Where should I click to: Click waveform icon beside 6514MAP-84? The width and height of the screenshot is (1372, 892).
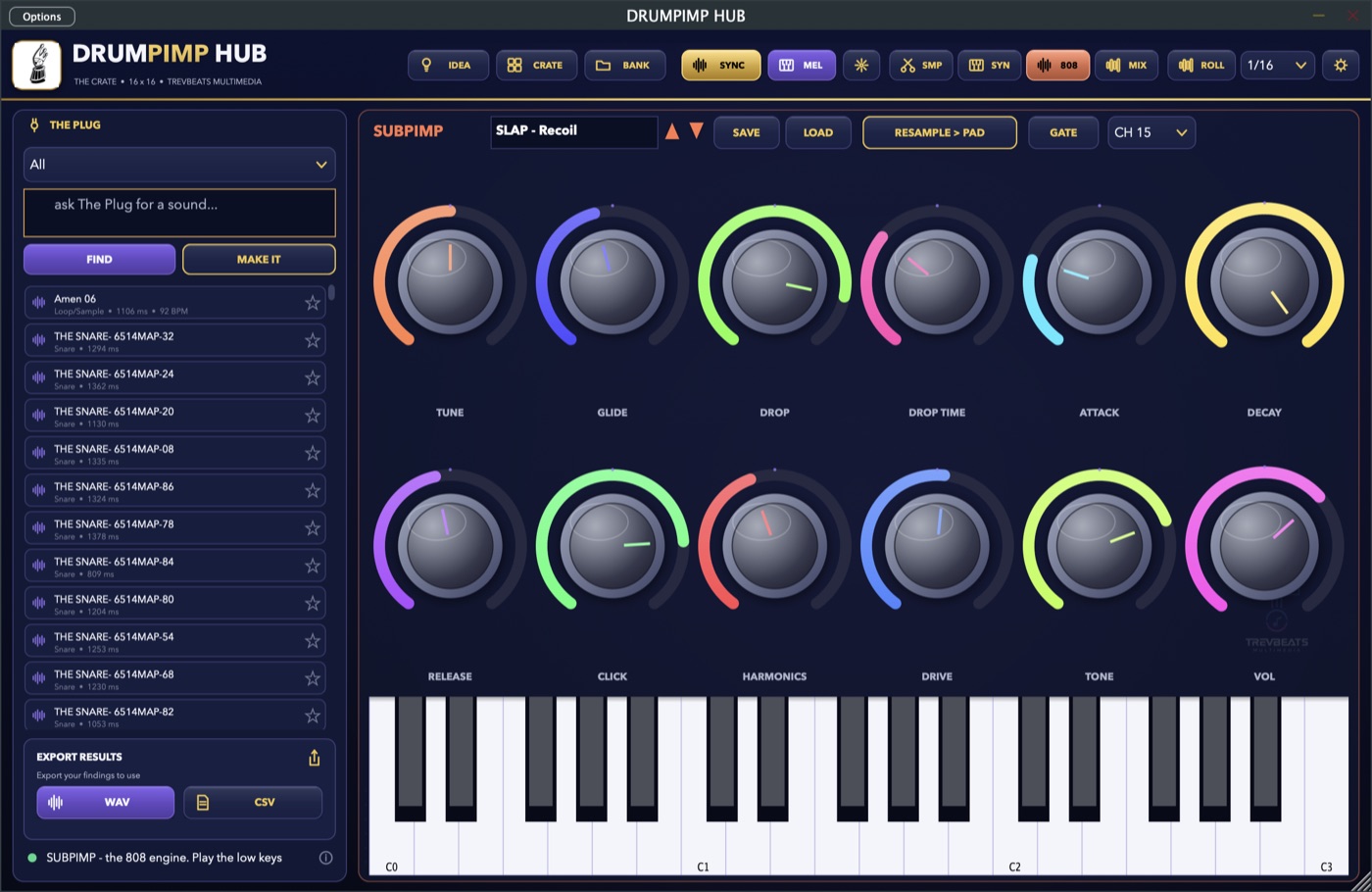point(39,566)
